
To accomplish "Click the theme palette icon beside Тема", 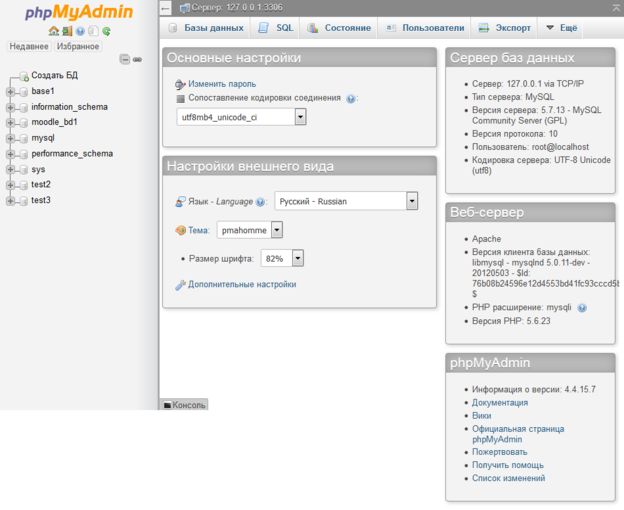I will [x=180, y=230].
